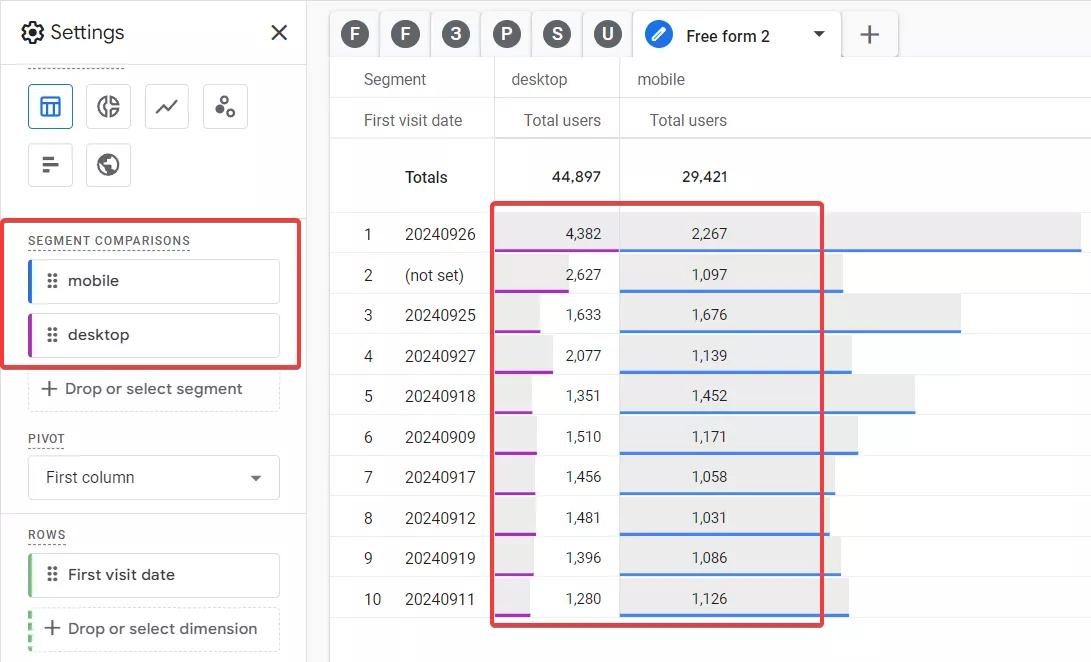Switch to the S tab
1091x662 pixels.
(557, 33)
